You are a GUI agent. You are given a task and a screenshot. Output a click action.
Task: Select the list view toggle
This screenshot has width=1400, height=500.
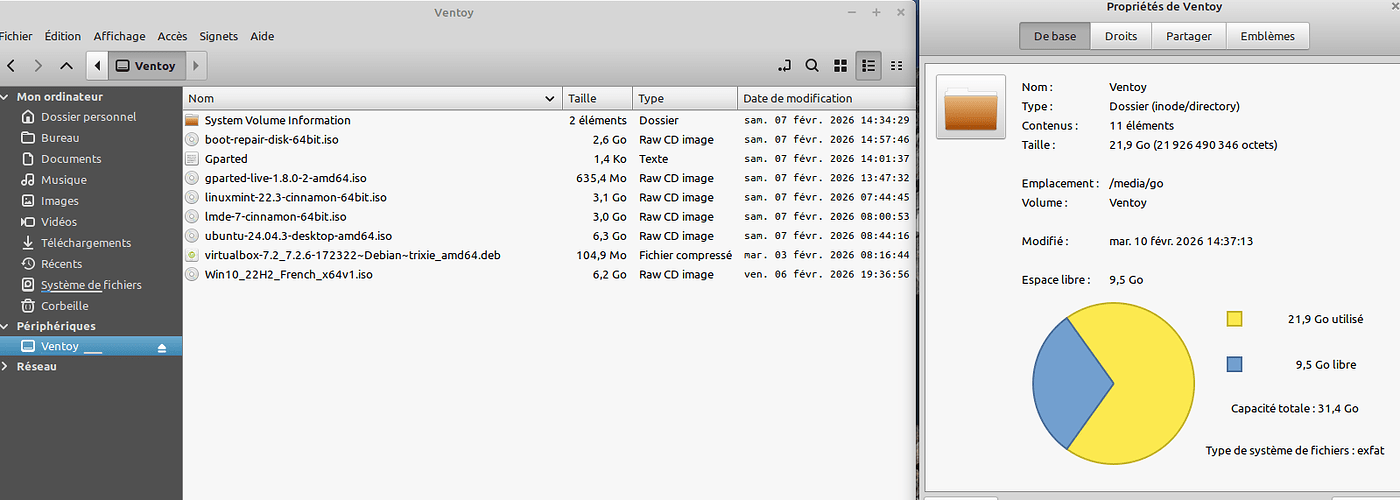[869, 66]
